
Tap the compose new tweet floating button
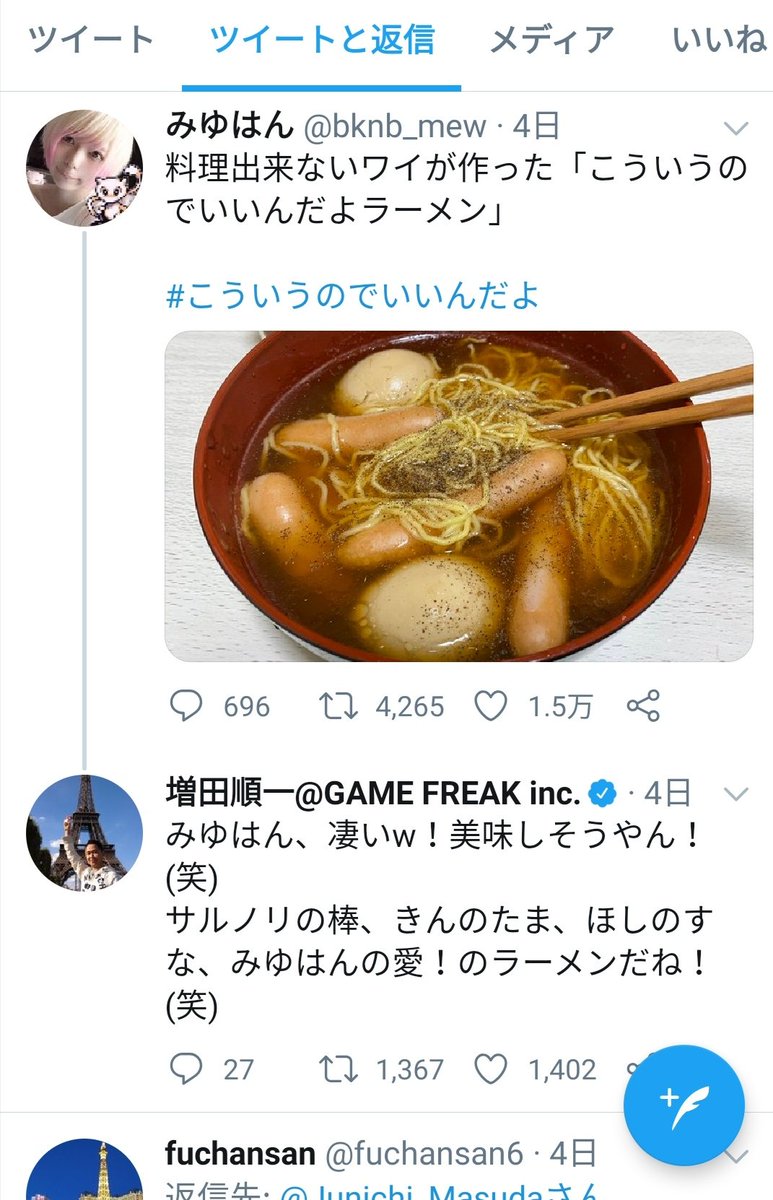684,1104
